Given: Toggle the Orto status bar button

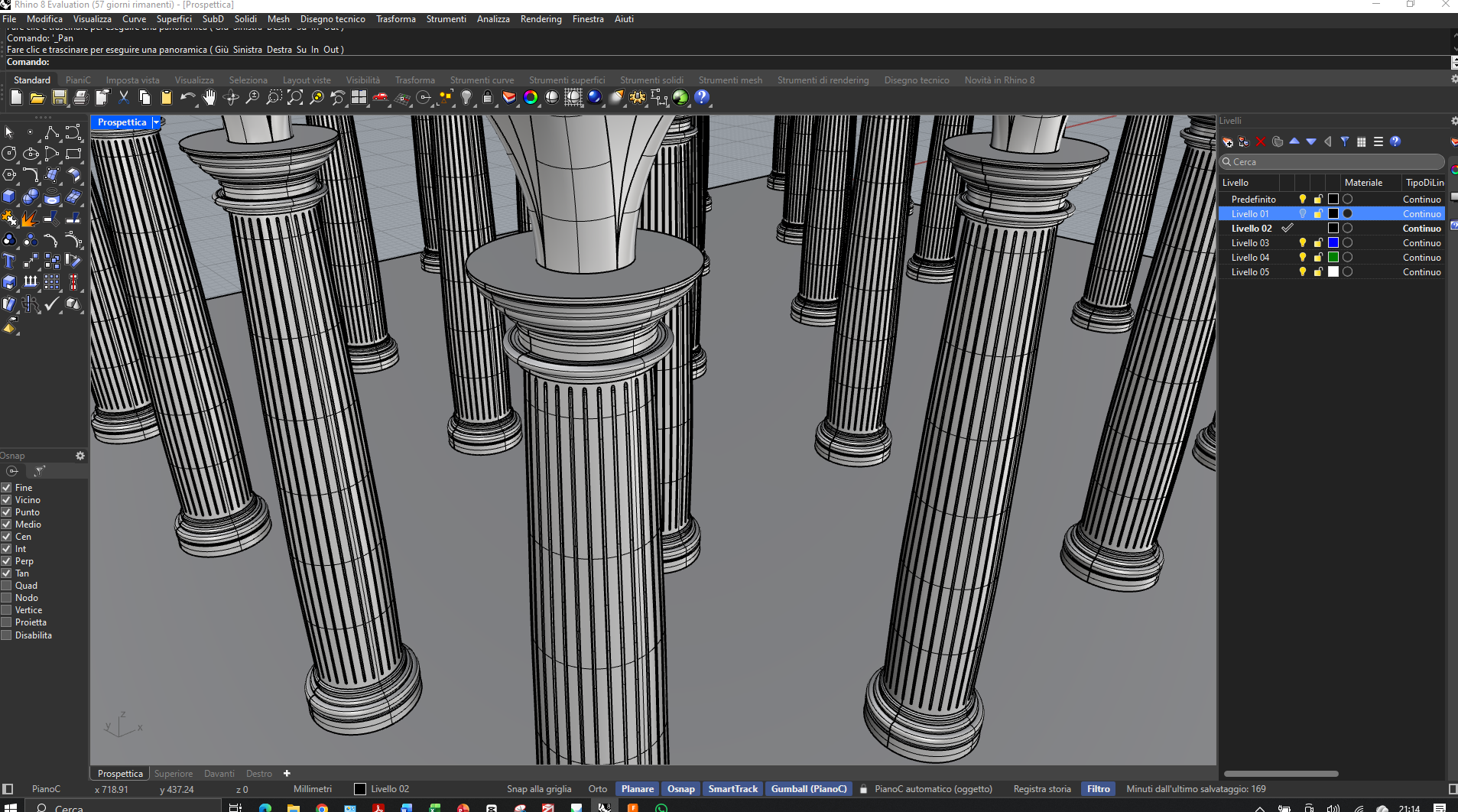Looking at the screenshot, I should click(597, 789).
